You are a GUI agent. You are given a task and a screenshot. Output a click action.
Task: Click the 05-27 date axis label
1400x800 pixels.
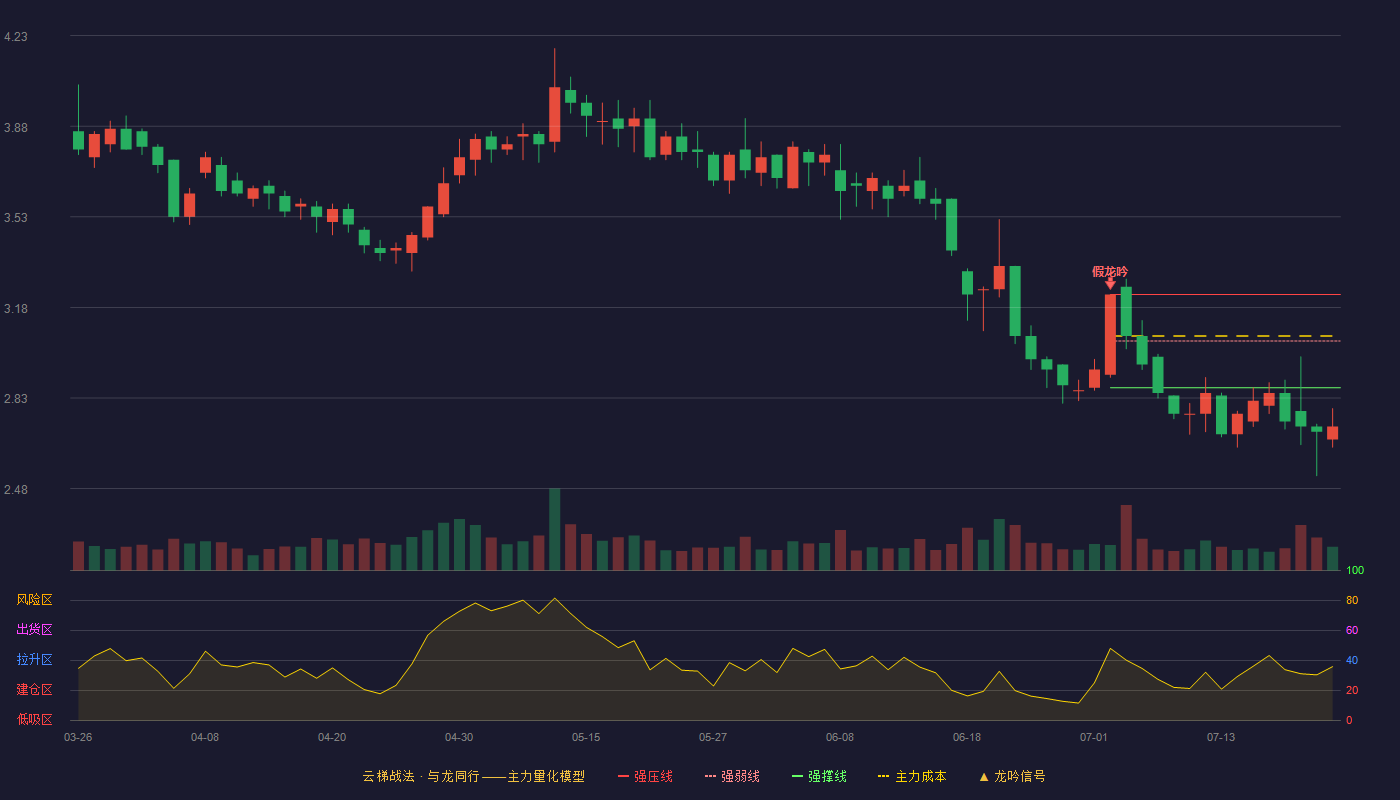(x=713, y=737)
